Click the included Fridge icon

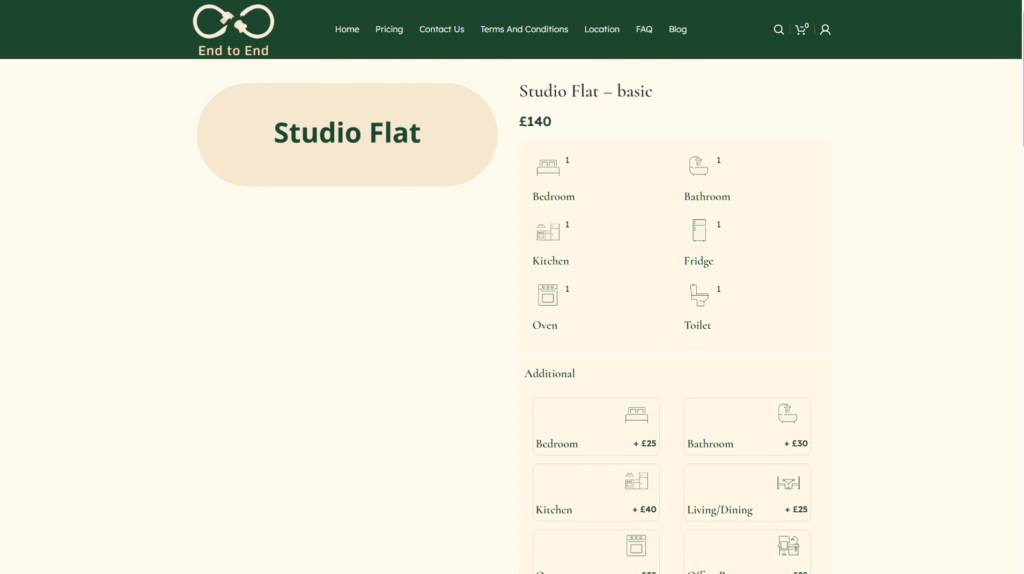(x=698, y=231)
